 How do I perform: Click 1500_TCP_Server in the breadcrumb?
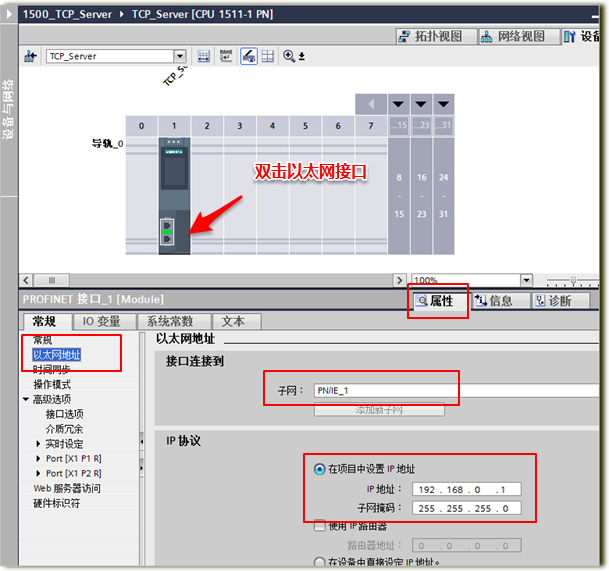coord(67,14)
